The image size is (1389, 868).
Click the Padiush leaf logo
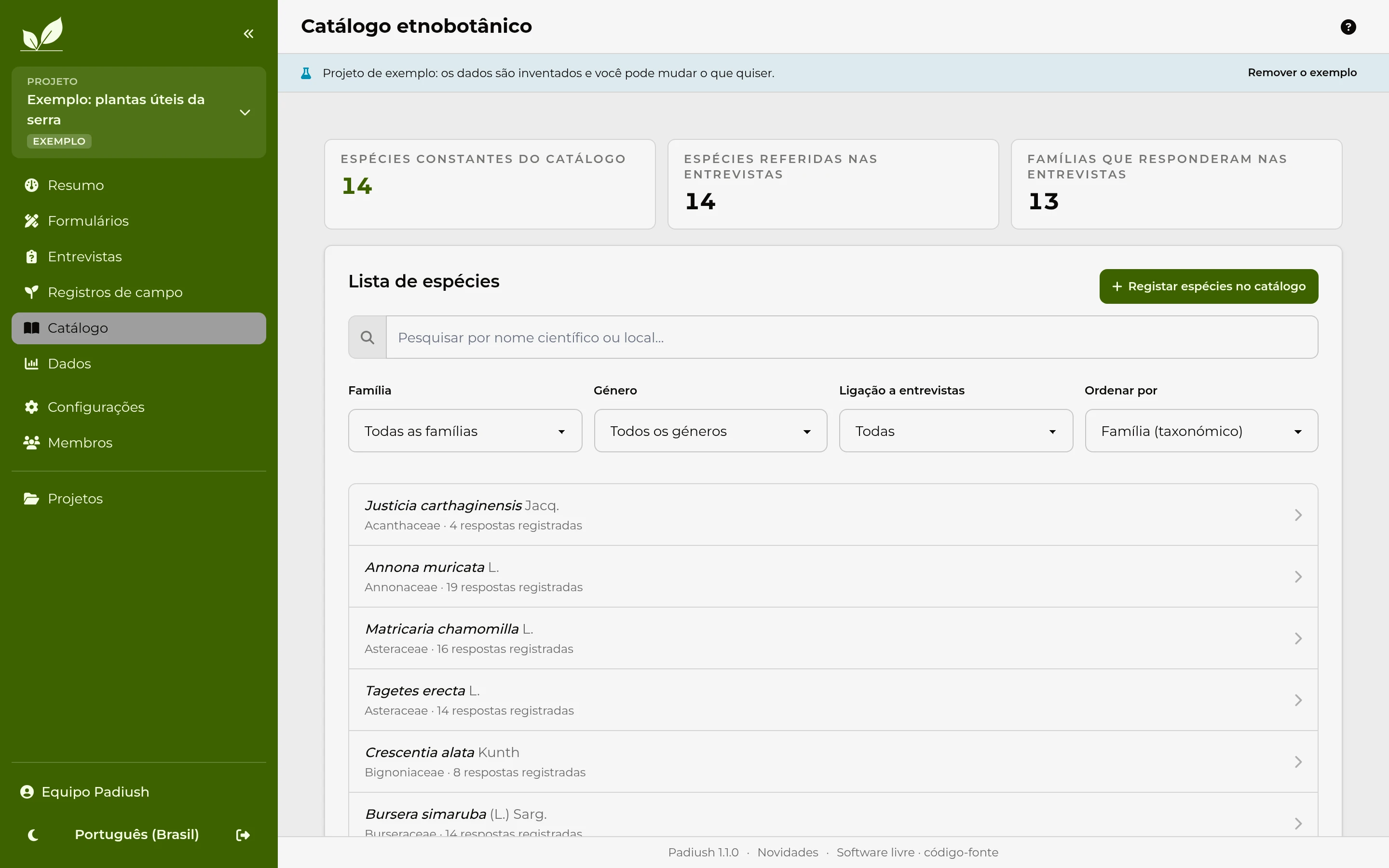click(x=42, y=34)
